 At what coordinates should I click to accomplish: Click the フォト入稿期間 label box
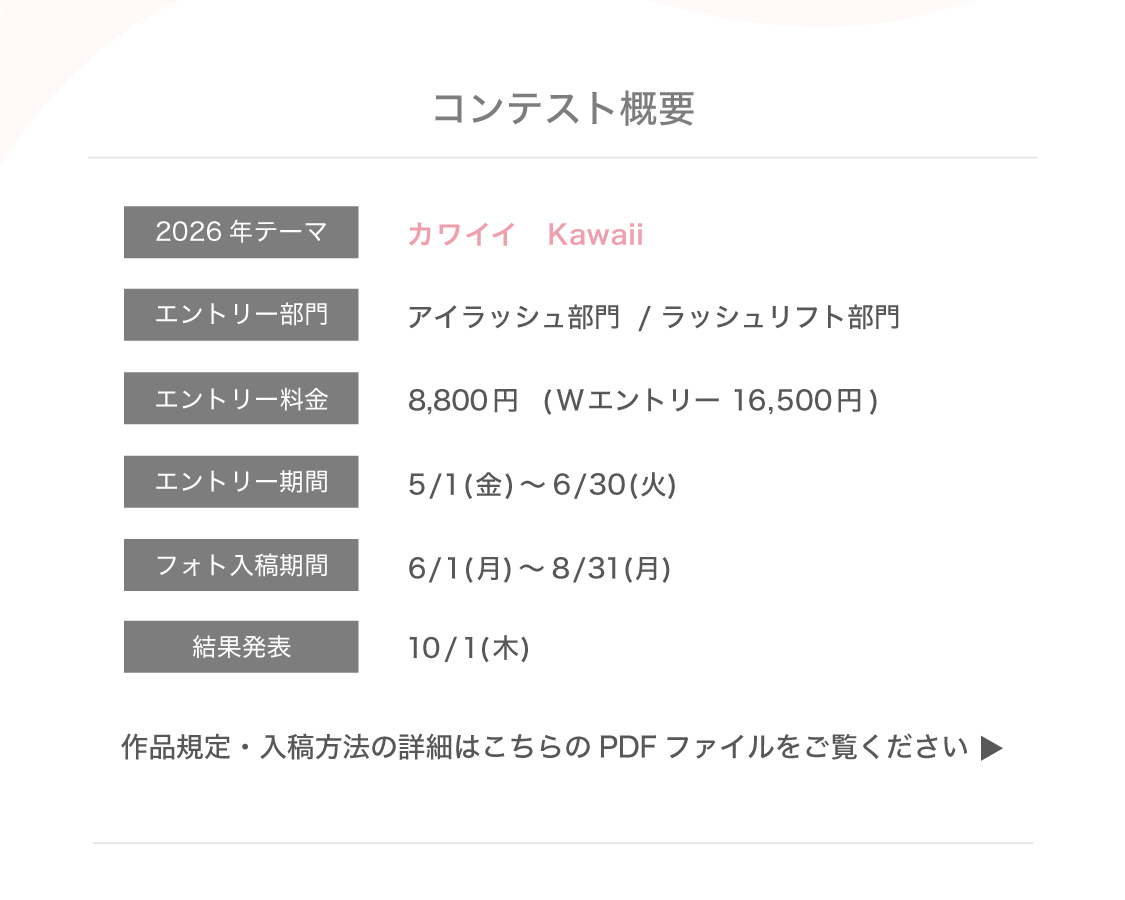pos(241,565)
